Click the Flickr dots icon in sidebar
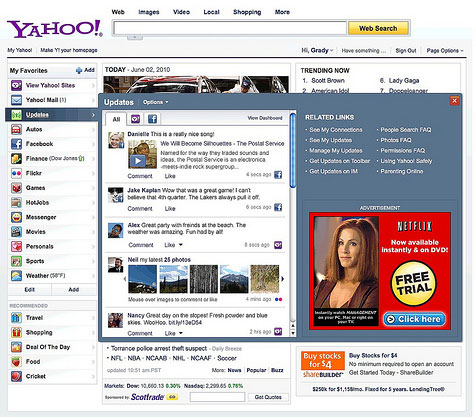476x417 pixels. [16, 173]
